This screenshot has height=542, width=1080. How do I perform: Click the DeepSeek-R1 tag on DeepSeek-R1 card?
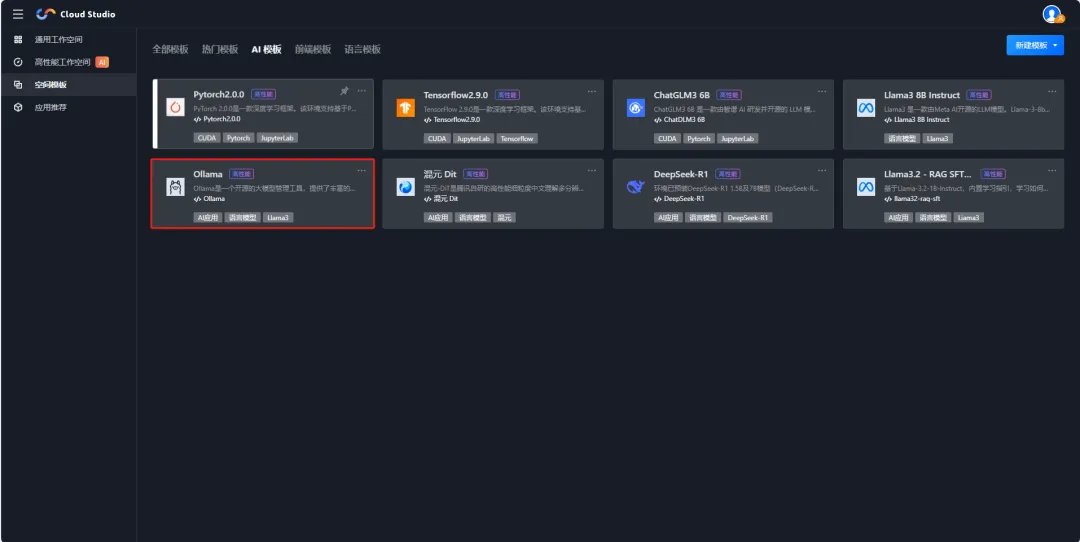(749, 218)
